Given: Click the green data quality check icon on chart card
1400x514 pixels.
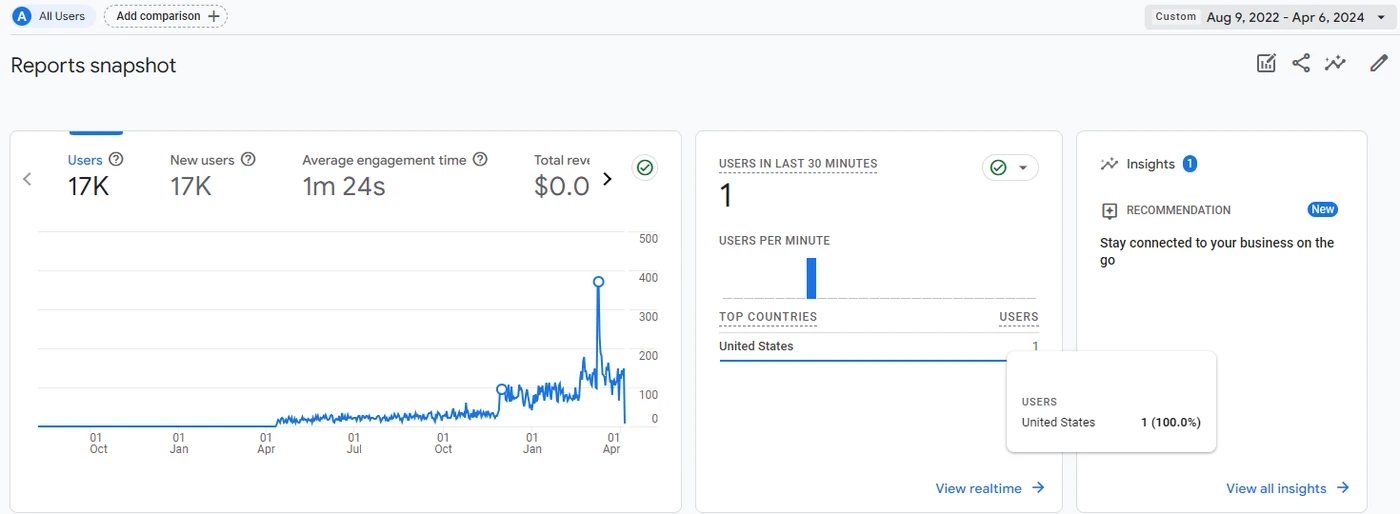Looking at the screenshot, I should pos(645,168).
